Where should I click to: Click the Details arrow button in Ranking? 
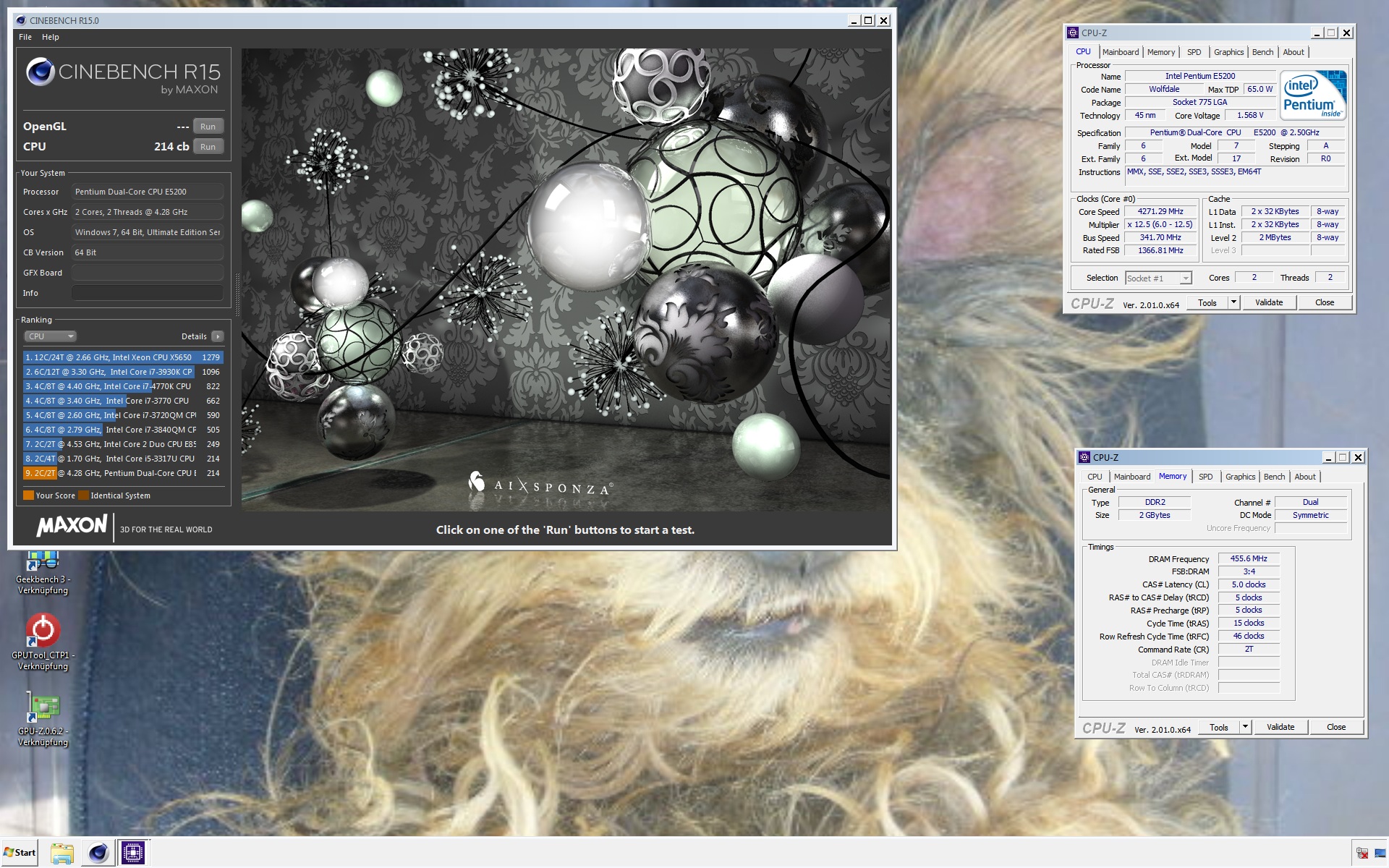(217, 336)
